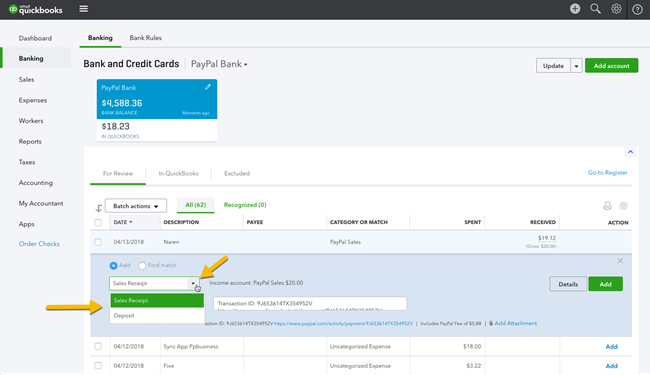Open Apps in the sidebar
Screen dimensions: 650x375
click(27, 224)
